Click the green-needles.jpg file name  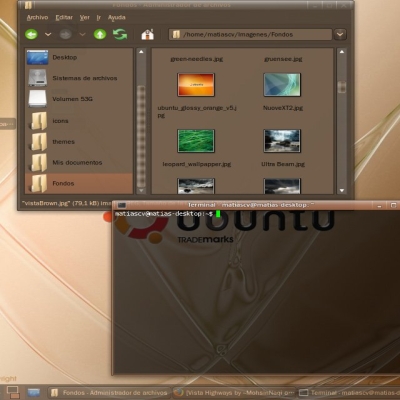[x=197, y=59]
